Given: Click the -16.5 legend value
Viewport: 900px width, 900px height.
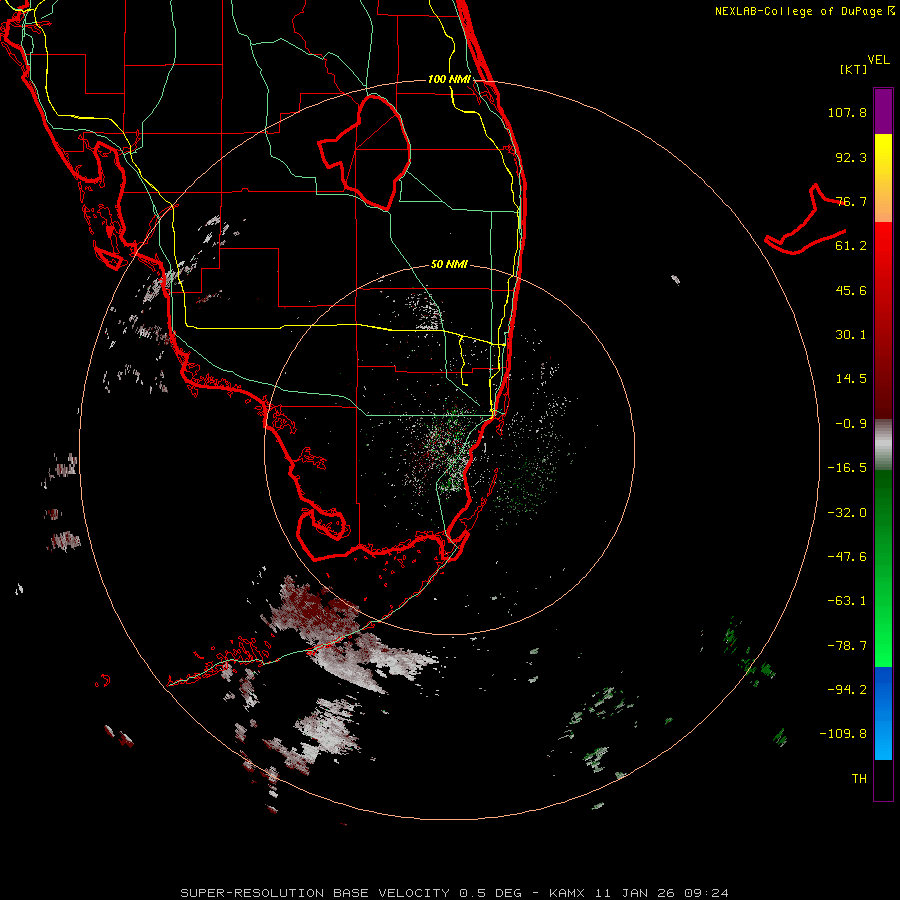Looking at the screenshot, I should 847,468.
